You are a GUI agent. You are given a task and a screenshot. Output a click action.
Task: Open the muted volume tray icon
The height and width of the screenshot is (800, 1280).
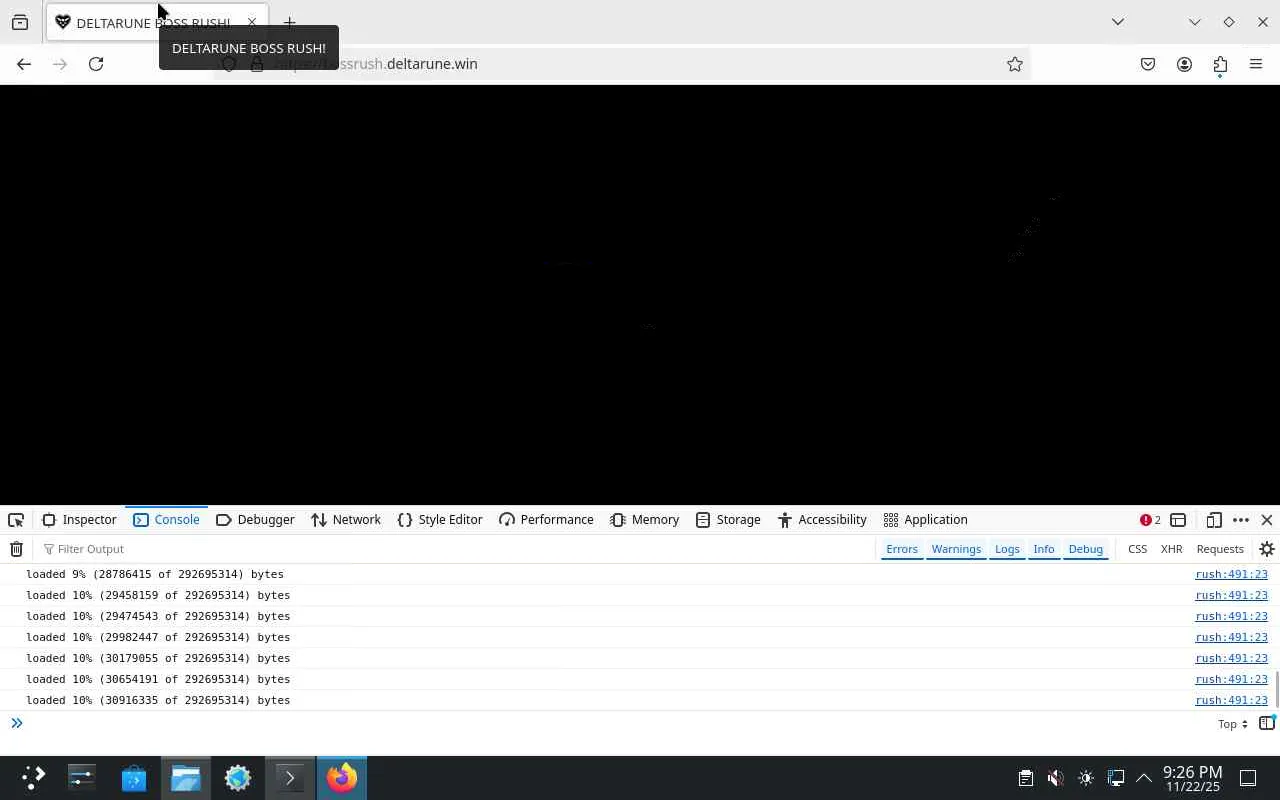(x=1055, y=778)
